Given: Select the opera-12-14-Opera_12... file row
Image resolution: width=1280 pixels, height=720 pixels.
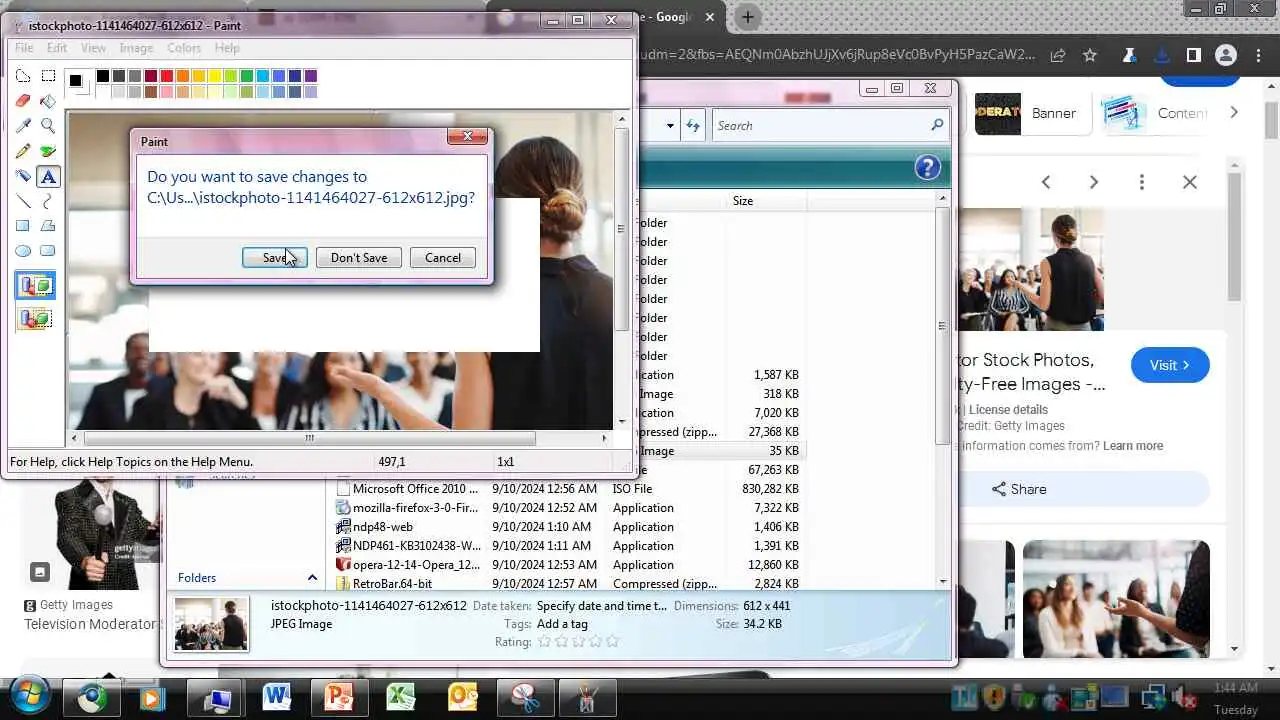Looking at the screenshot, I should [567, 565].
